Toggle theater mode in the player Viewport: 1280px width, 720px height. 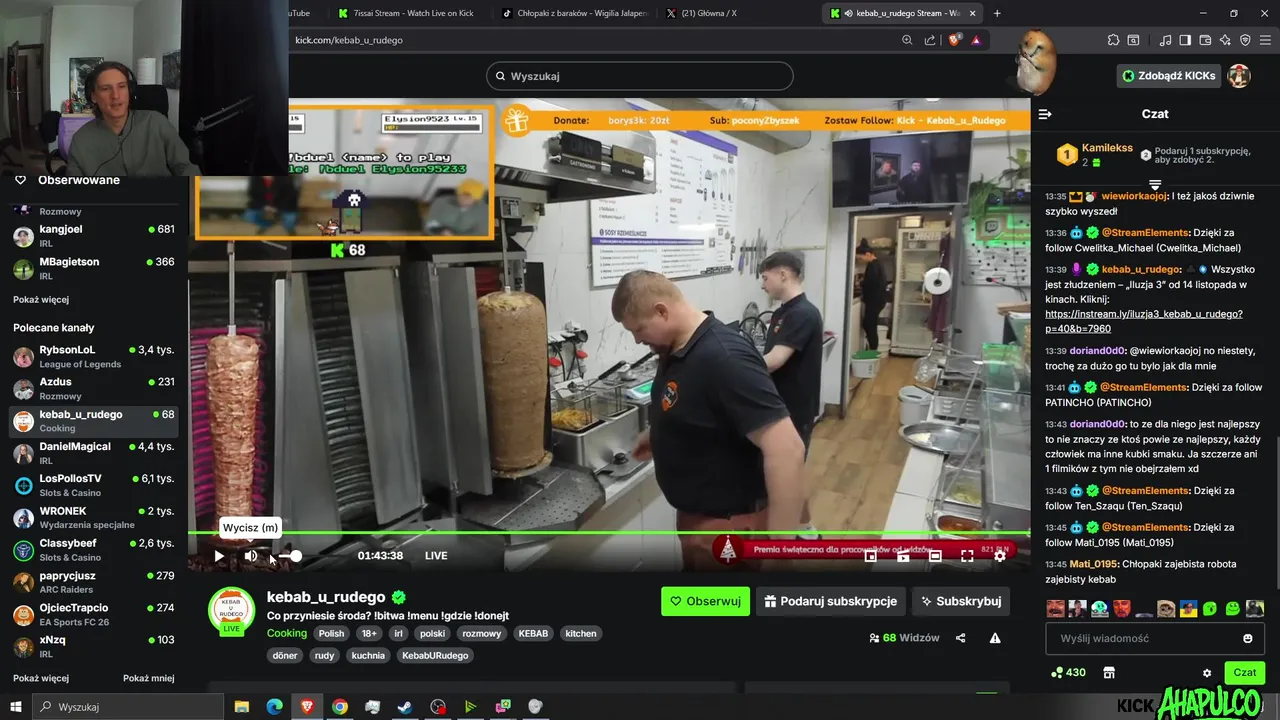pos(935,556)
